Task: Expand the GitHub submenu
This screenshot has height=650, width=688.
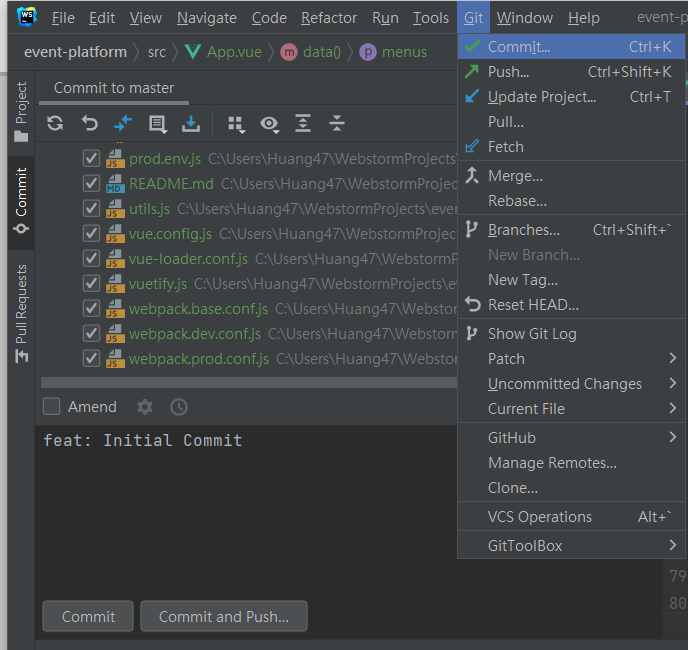Action: 571,438
